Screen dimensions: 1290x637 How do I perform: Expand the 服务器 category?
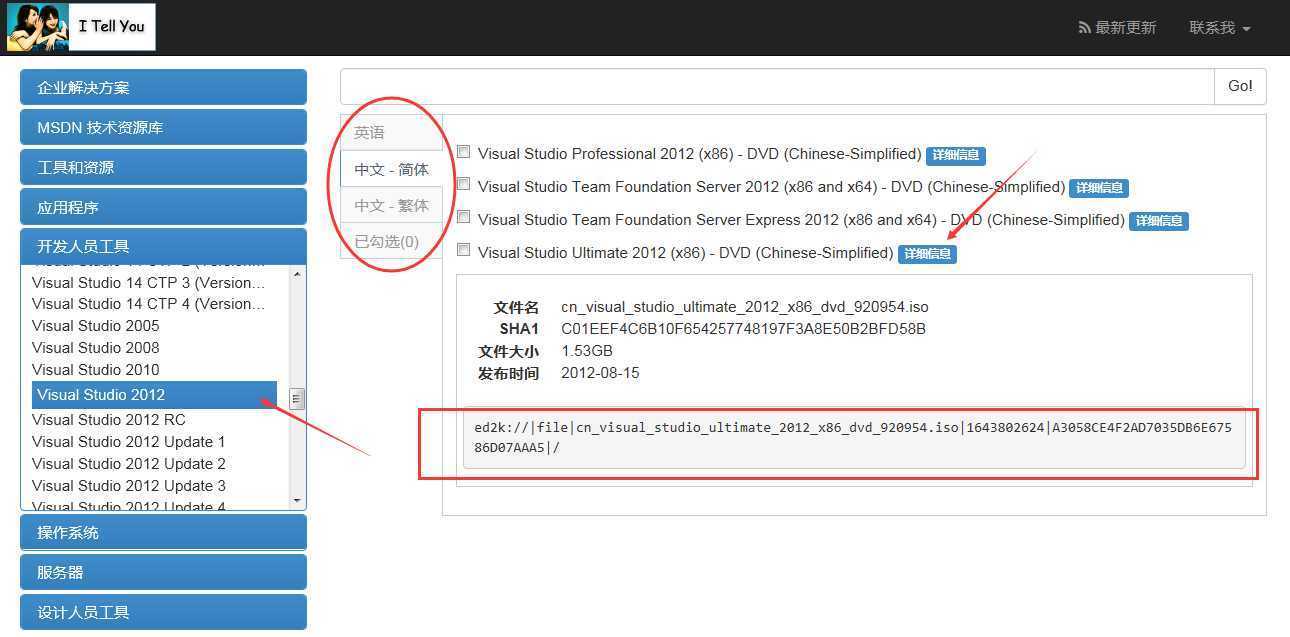point(163,572)
